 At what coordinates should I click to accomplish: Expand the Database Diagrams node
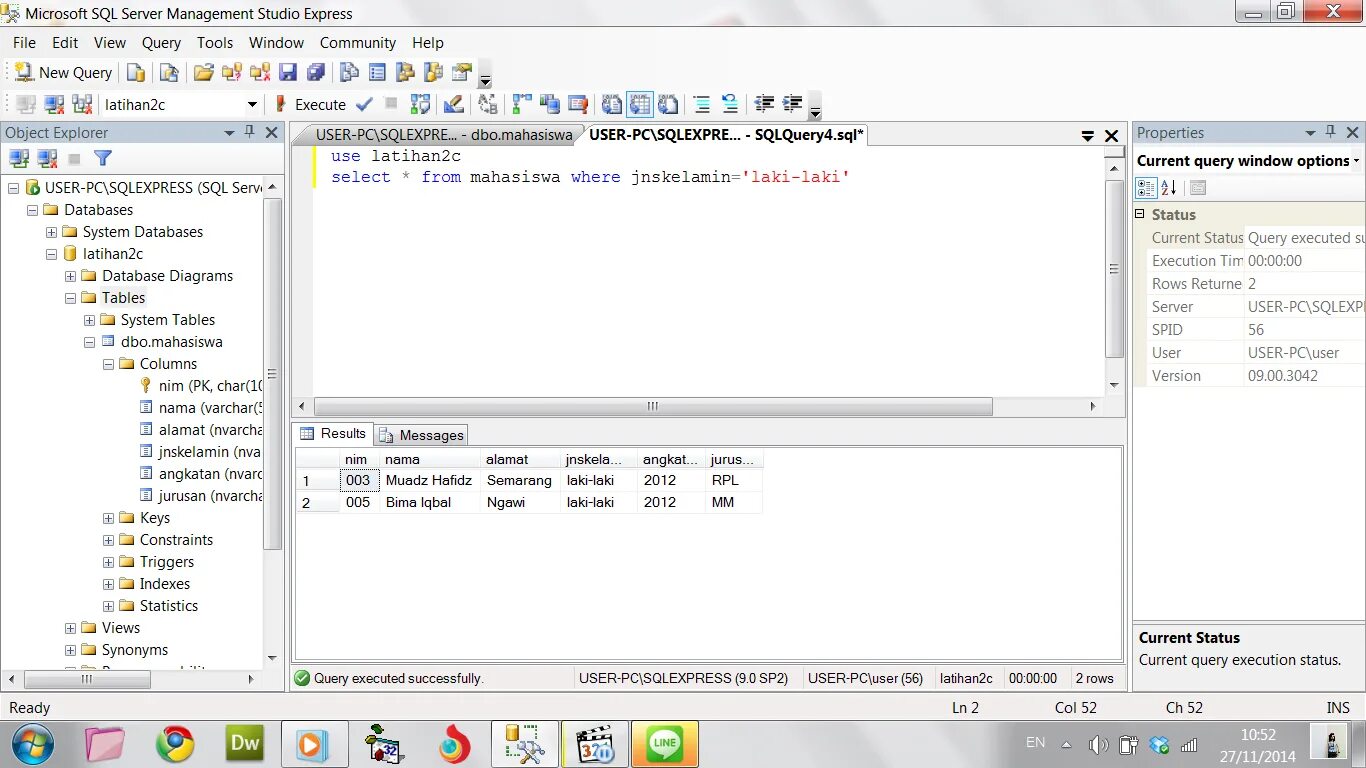(x=70, y=276)
